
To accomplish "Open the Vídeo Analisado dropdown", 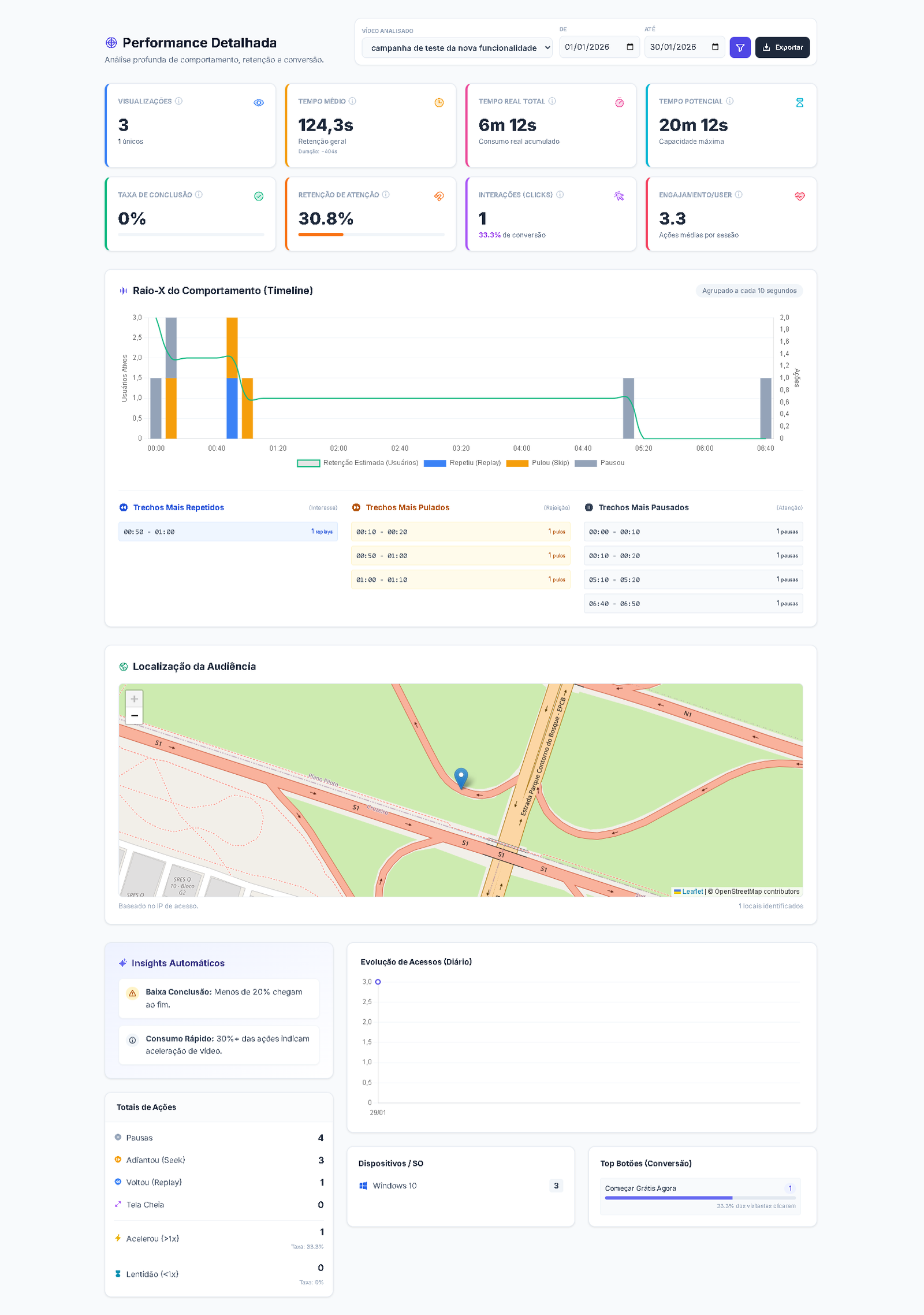I will [456, 48].
